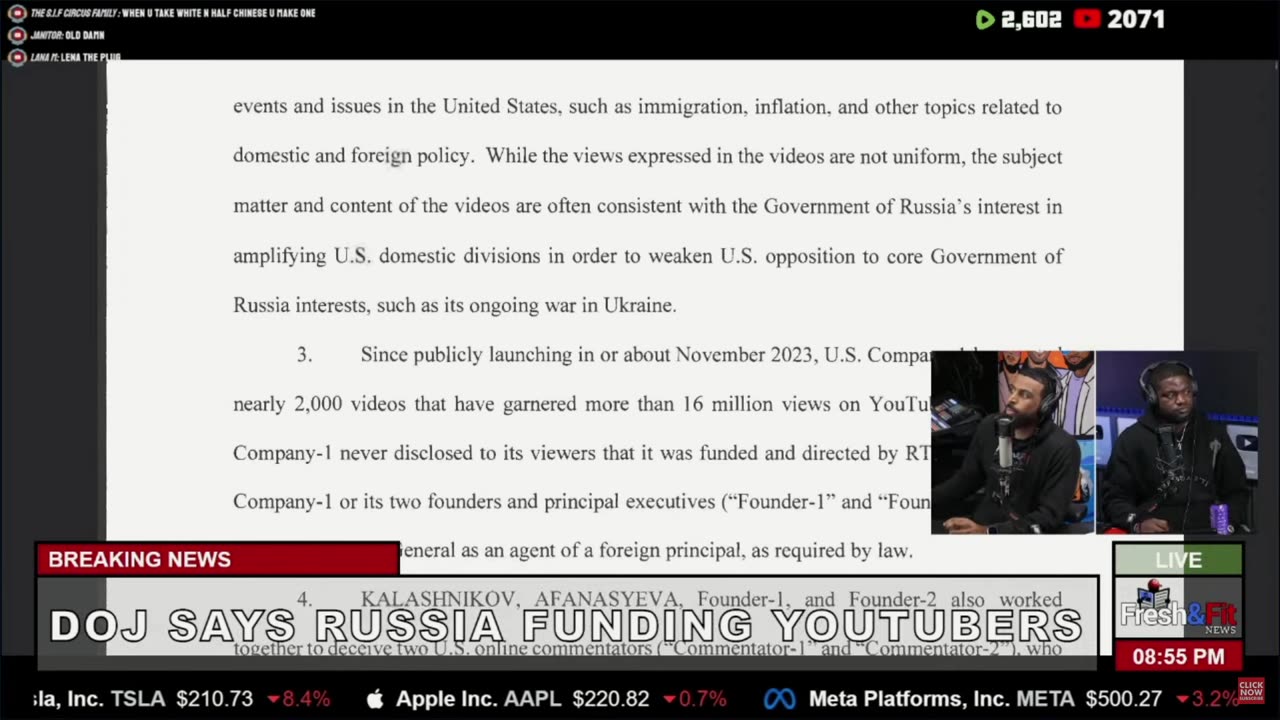Click the line 'Company-1 or its two founders and principal executives'
Viewport: 1280px width, 720px height.
(582, 502)
